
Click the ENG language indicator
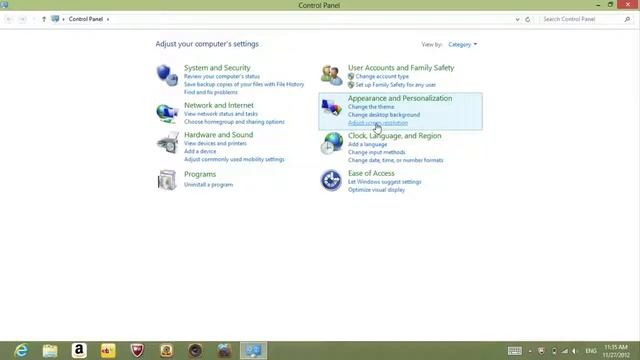point(591,351)
